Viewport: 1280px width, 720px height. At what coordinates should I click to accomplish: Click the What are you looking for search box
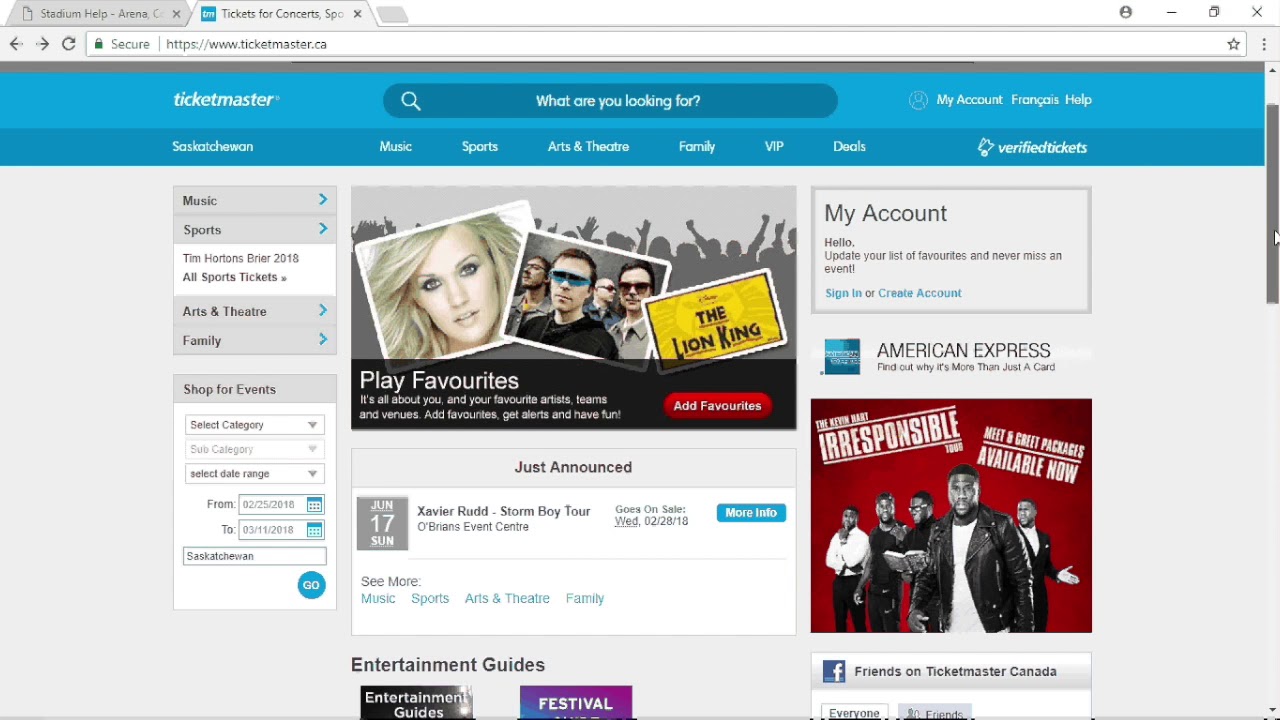pos(610,100)
